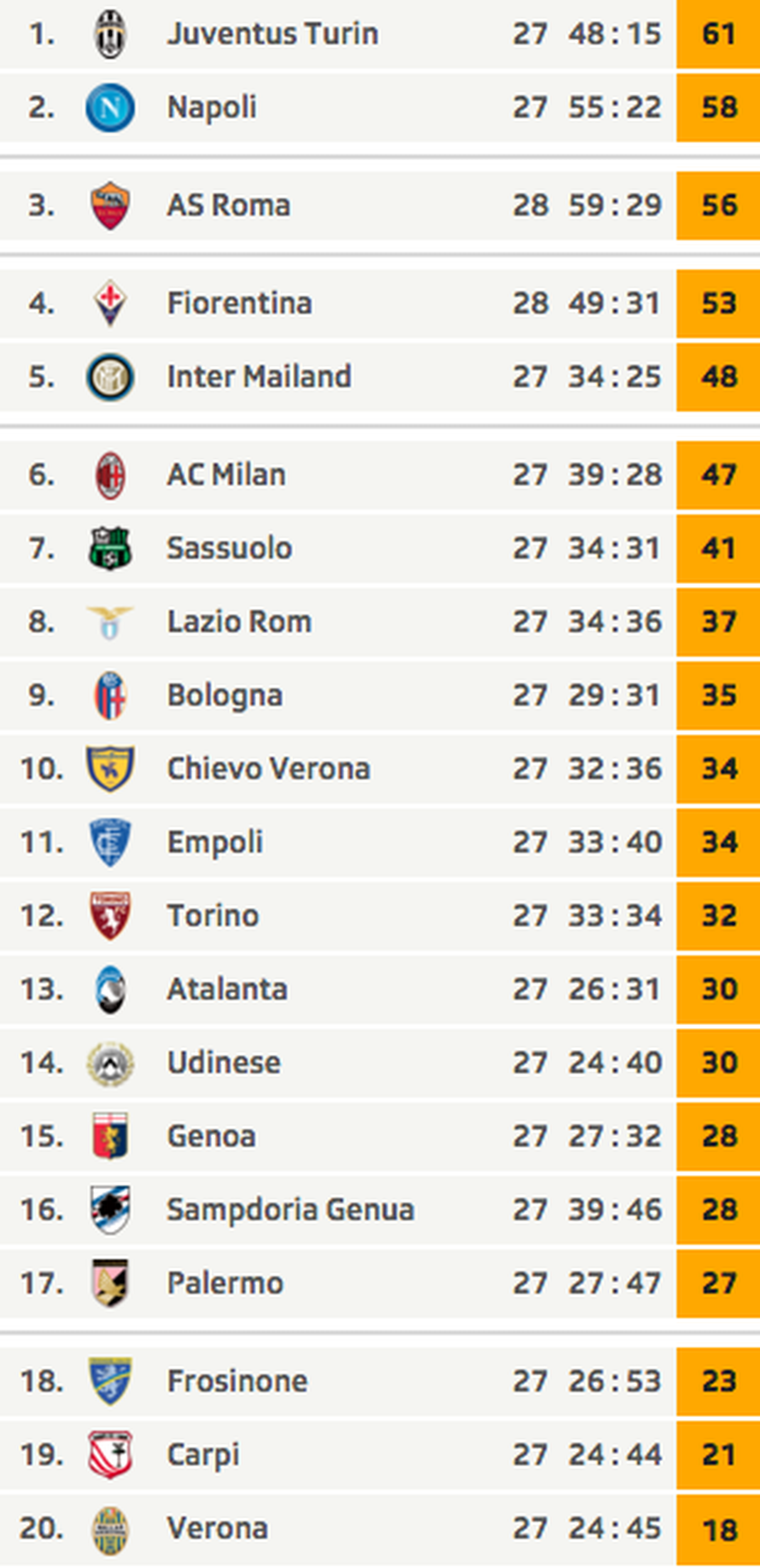Select the AS Roma crest icon
This screenshot has width=760, height=1568.
[110, 206]
